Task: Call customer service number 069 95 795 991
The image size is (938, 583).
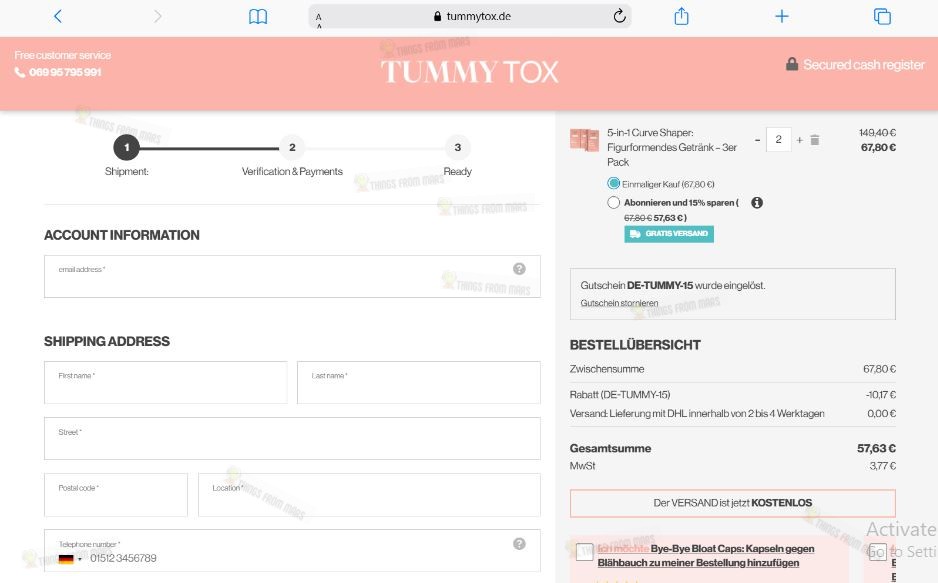Action: [x=58, y=72]
